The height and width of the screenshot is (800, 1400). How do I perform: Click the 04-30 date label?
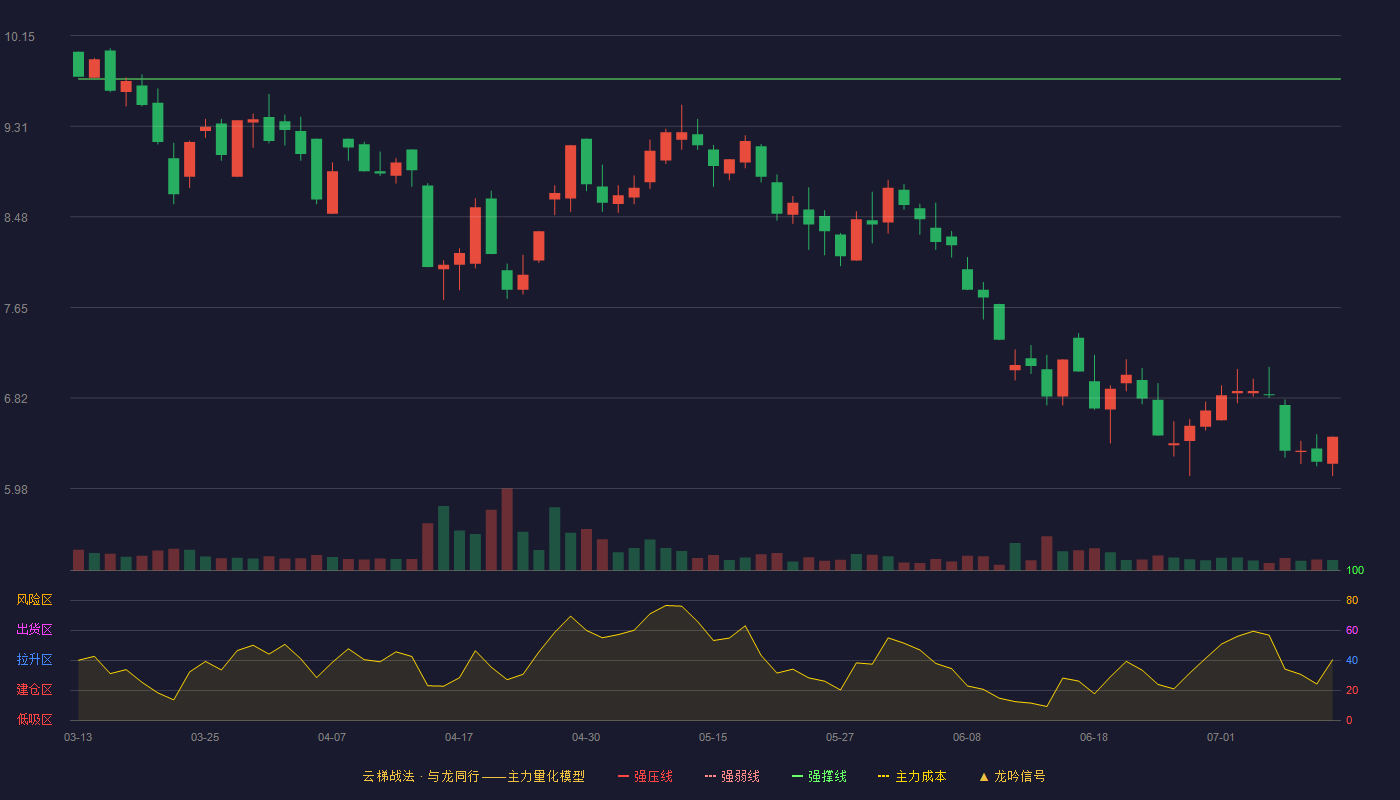586,737
